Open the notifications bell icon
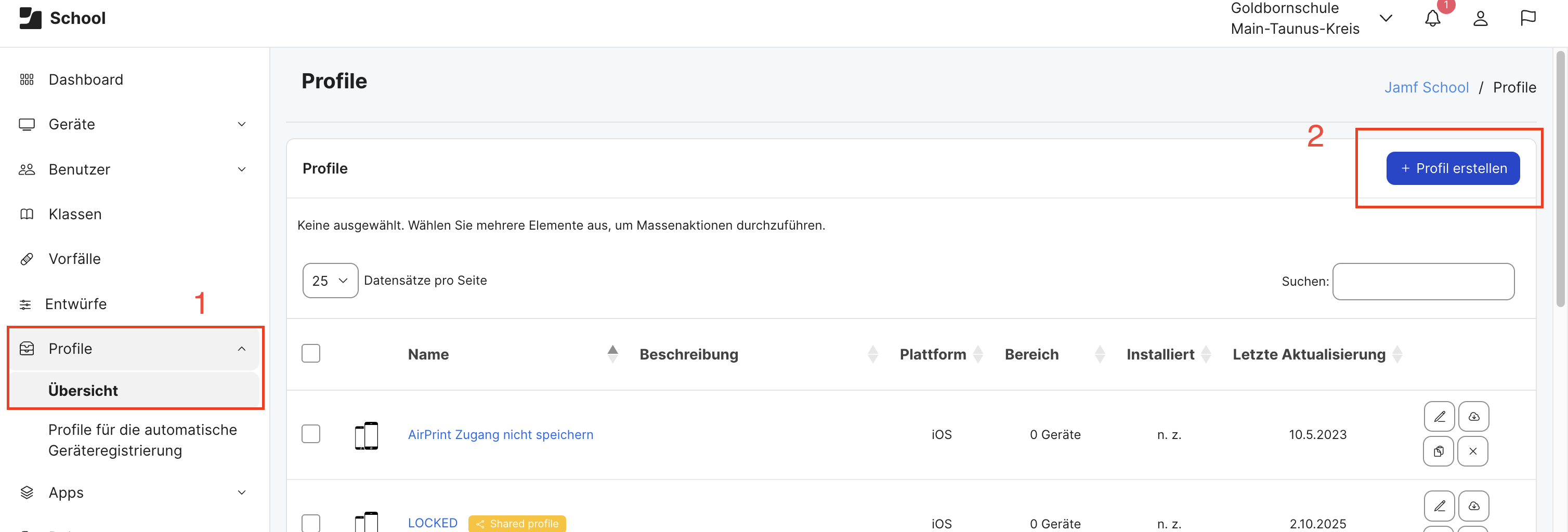This screenshot has height=532, width=1568. pos(1433,18)
